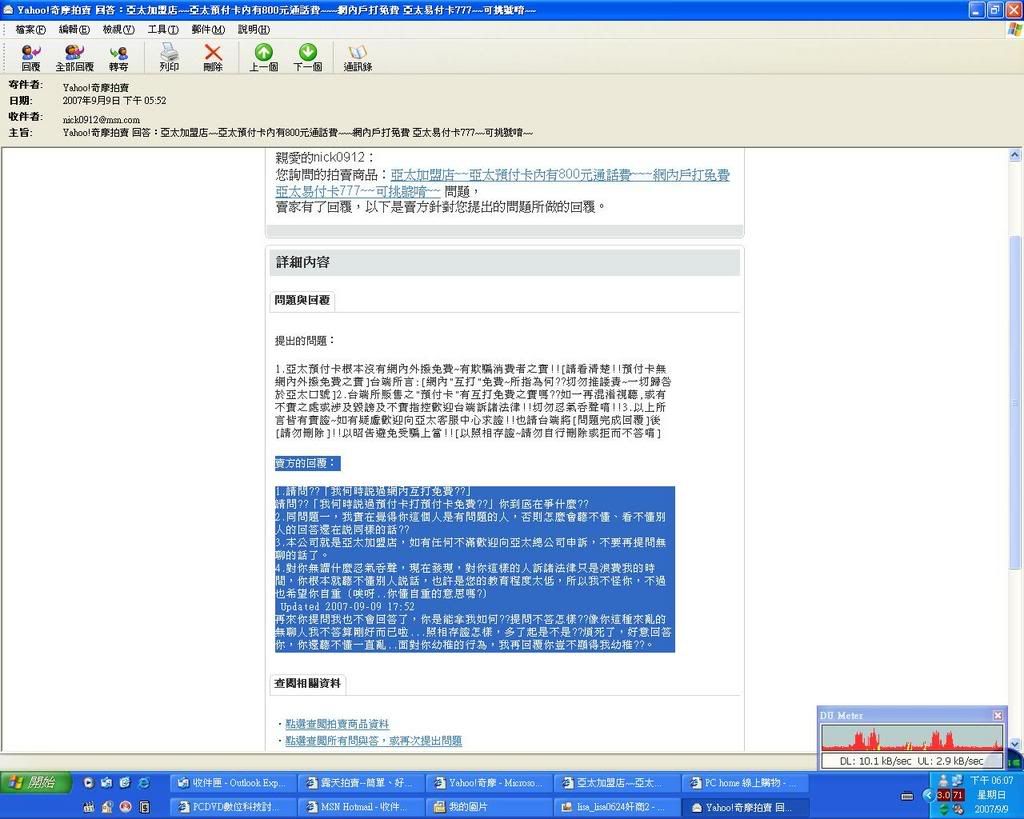Click the Updated 2007-09-09 17:52 line
The height and width of the screenshot is (819, 1024).
click(347, 607)
